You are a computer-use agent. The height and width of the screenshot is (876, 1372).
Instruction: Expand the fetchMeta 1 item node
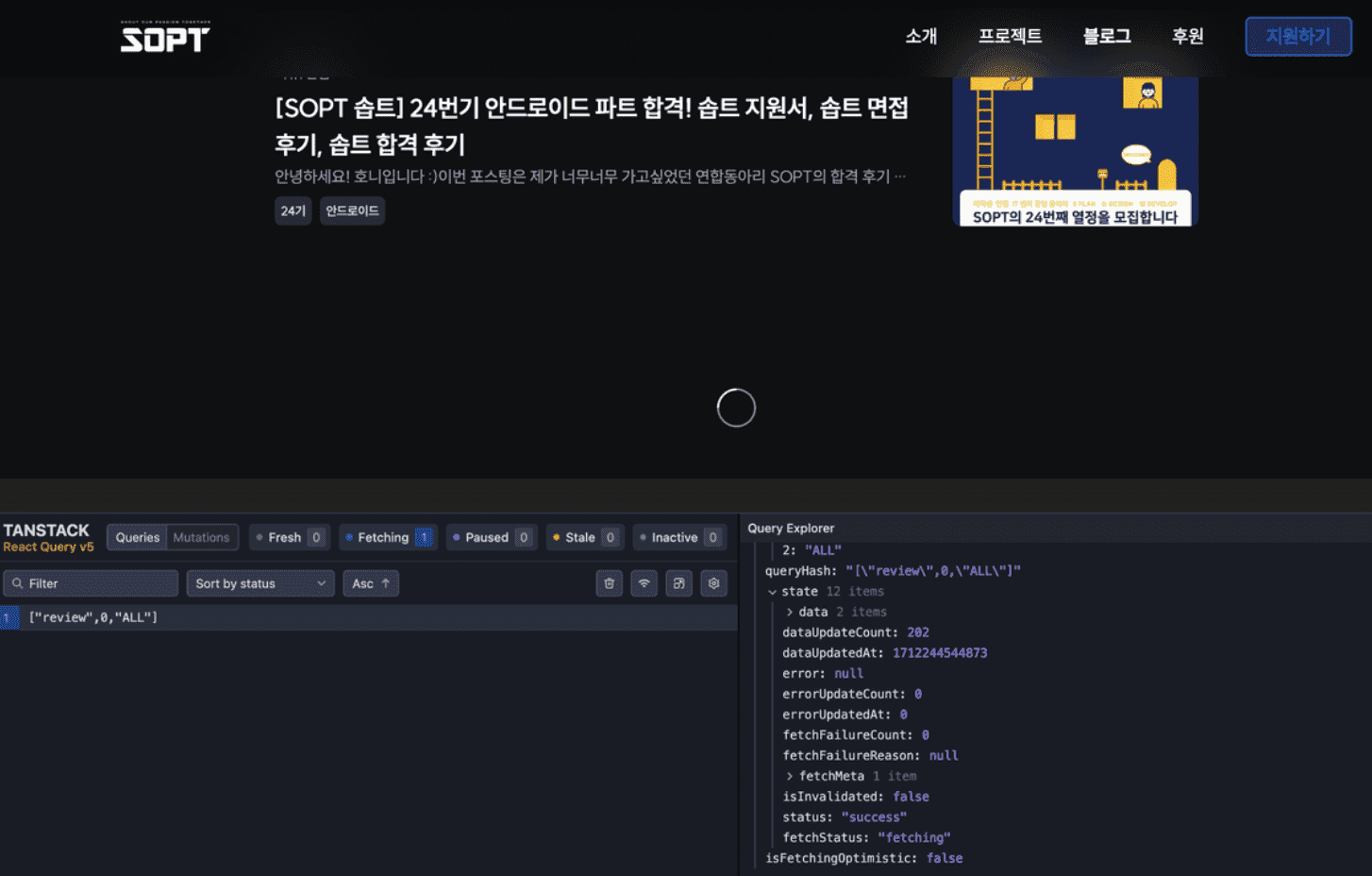pyautogui.click(x=790, y=776)
